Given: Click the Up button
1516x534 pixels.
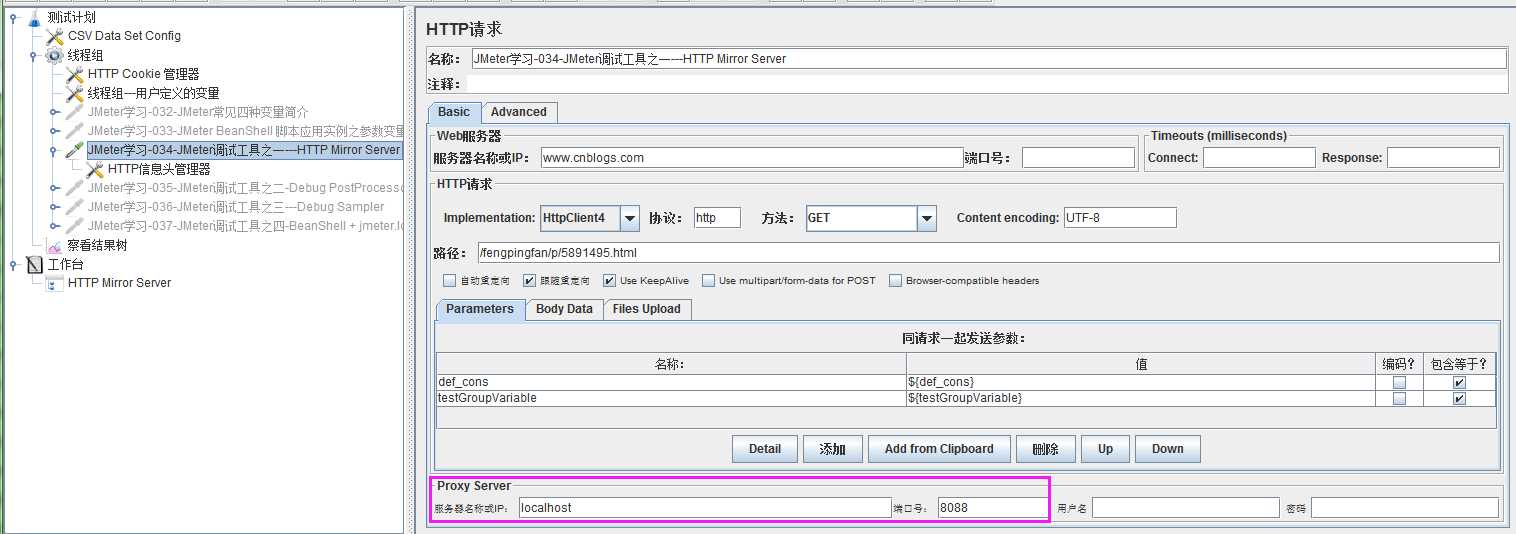Looking at the screenshot, I should coord(1105,449).
